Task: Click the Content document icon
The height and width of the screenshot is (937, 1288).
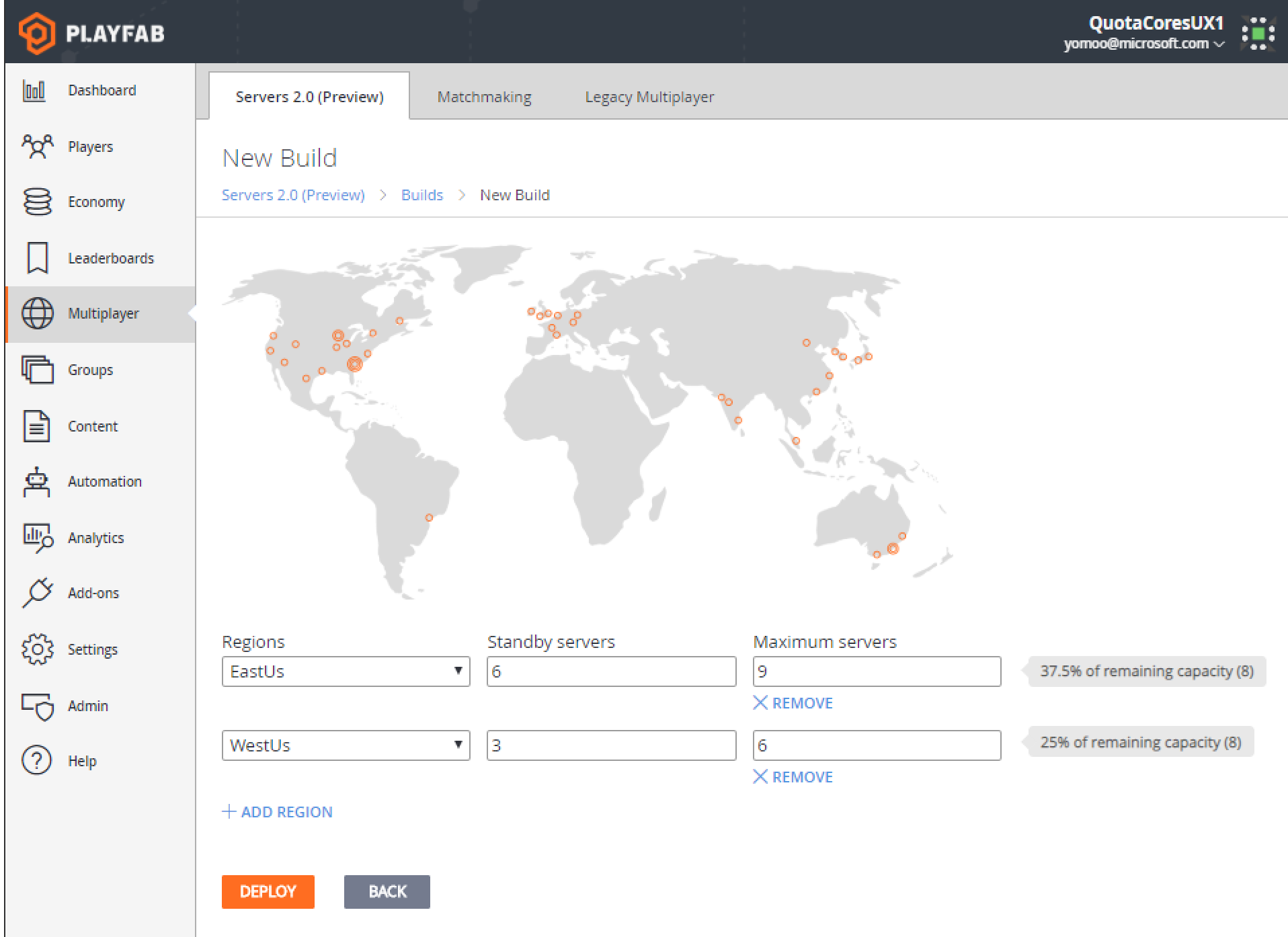Action: pos(37,426)
